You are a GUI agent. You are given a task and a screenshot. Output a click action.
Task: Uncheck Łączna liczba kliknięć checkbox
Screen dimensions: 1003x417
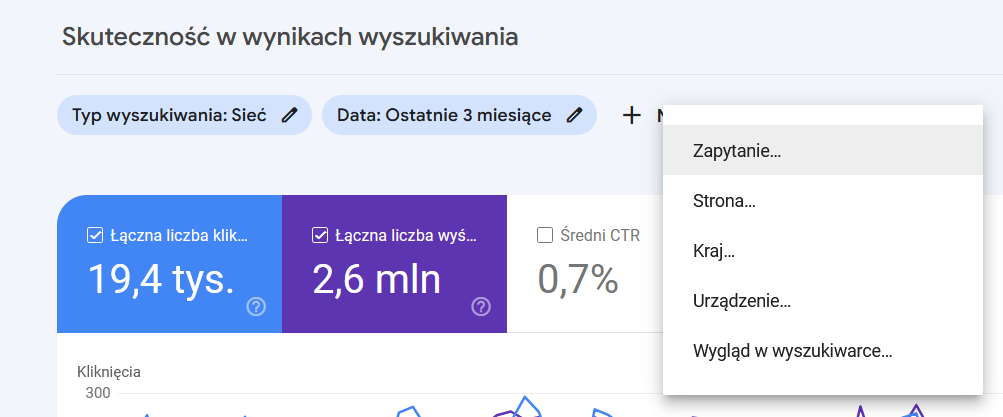click(x=95, y=235)
